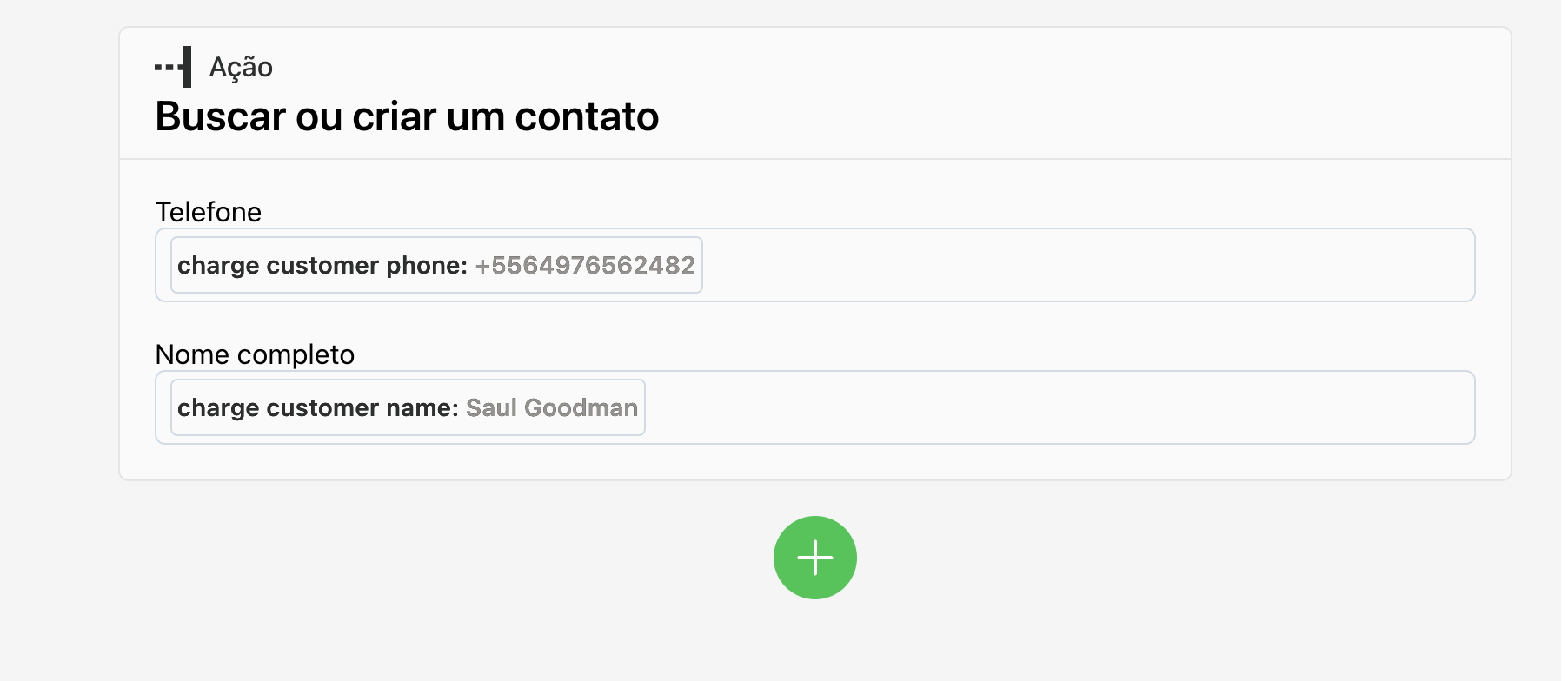
Task: Click the bold 'charge customer phone:' text
Action: (322, 265)
